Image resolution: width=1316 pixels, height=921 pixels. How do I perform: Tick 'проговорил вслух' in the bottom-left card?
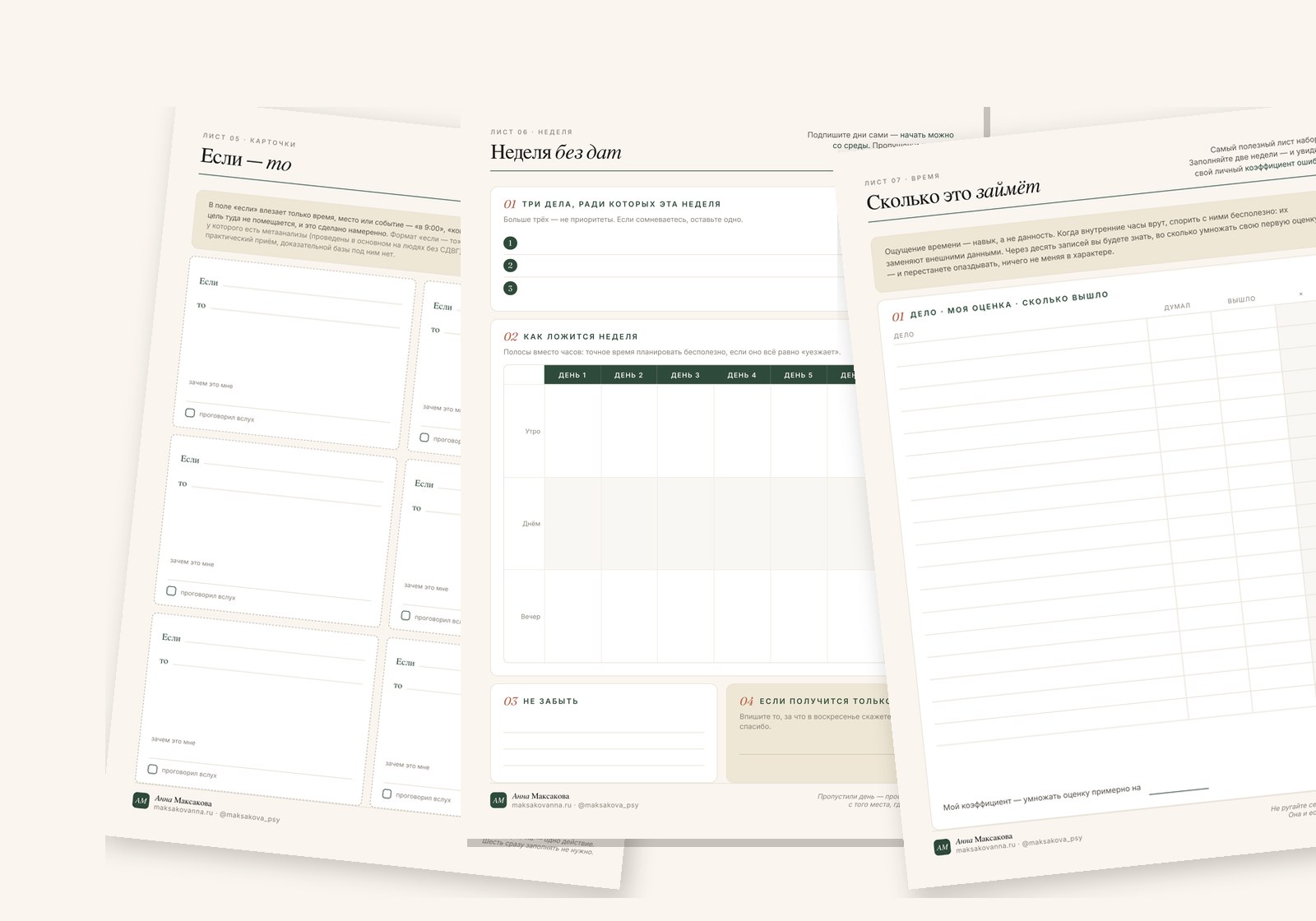(152, 769)
